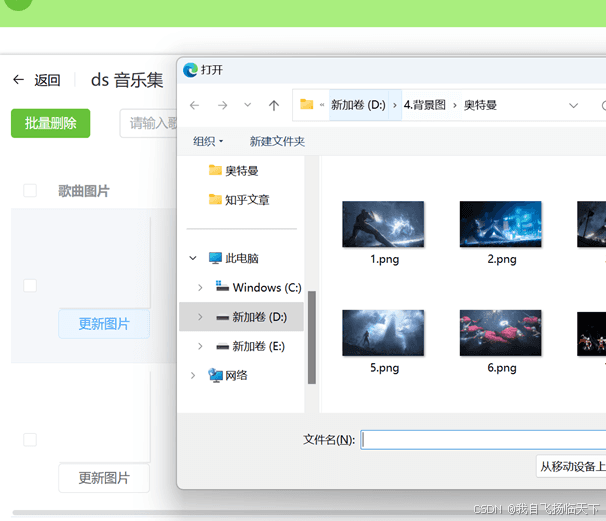Click the 6.png file name label
Screen dimensions: 606x521
(x=502, y=368)
